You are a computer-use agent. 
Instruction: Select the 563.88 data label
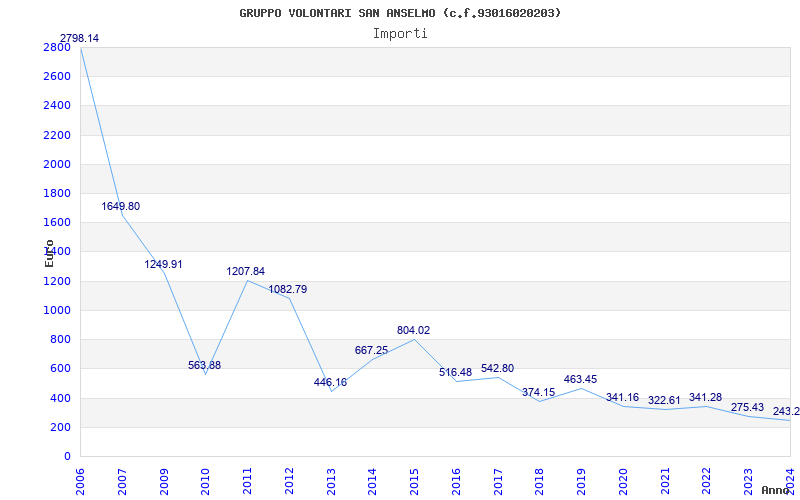click(205, 365)
